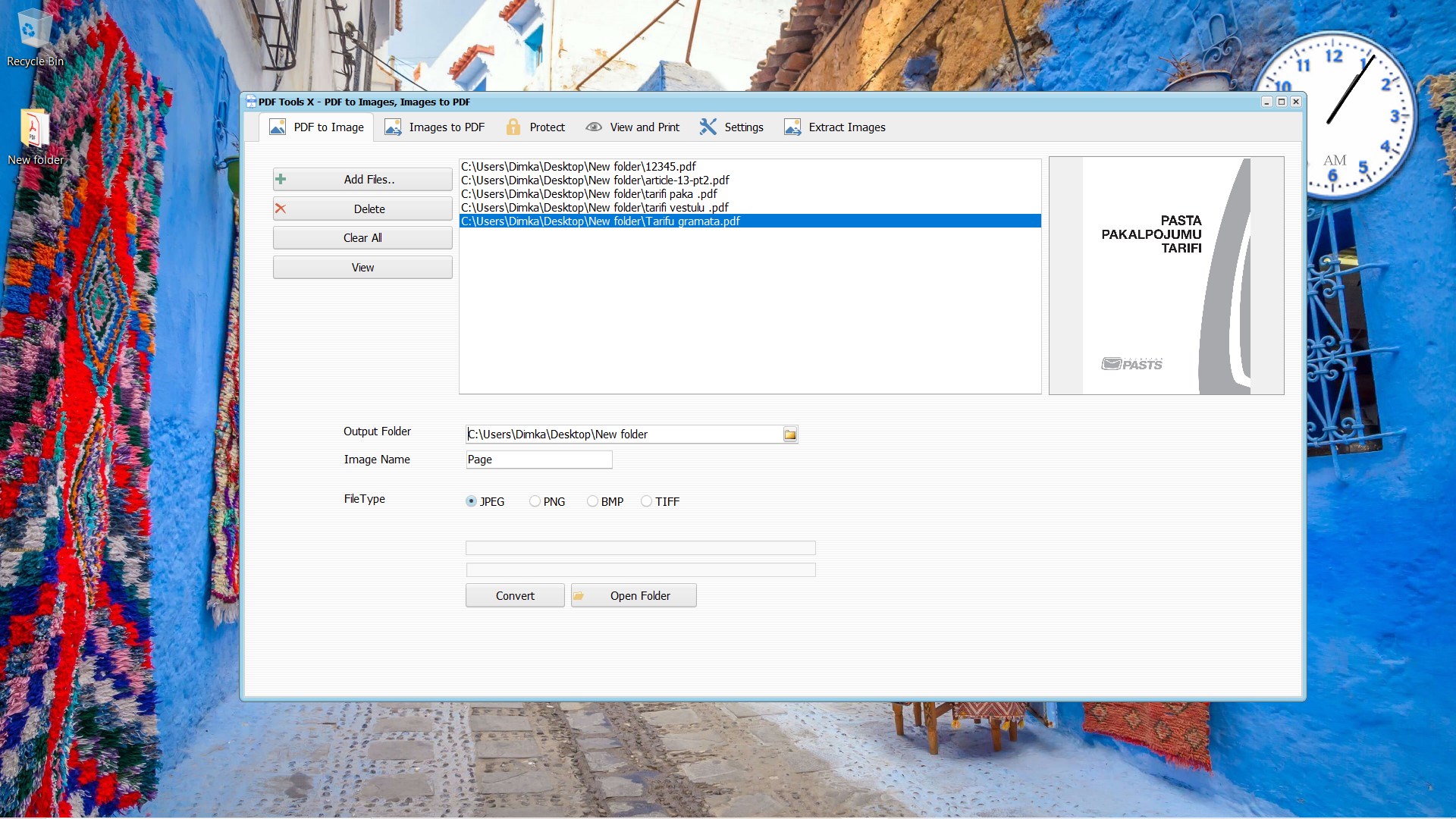The width and height of the screenshot is (1456, 819).
Task: Click the Settings wrench icon
Action: click(x=708, y=127)
